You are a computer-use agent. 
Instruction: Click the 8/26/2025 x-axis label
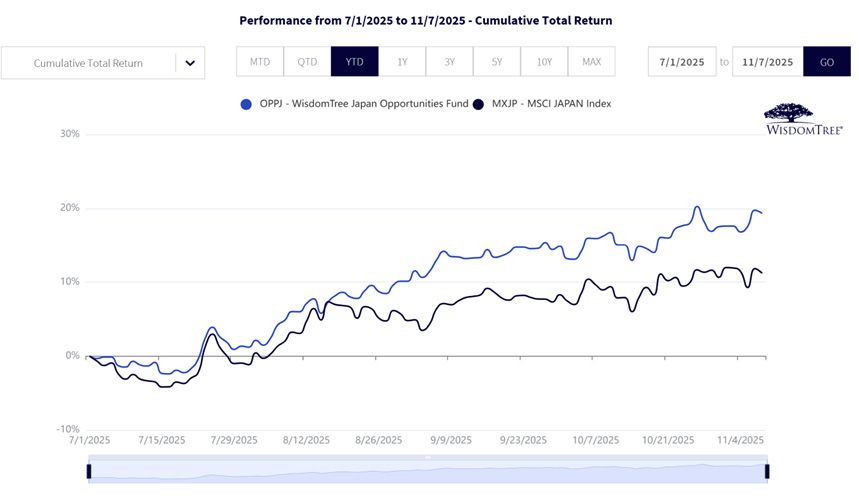coord(379,440)
